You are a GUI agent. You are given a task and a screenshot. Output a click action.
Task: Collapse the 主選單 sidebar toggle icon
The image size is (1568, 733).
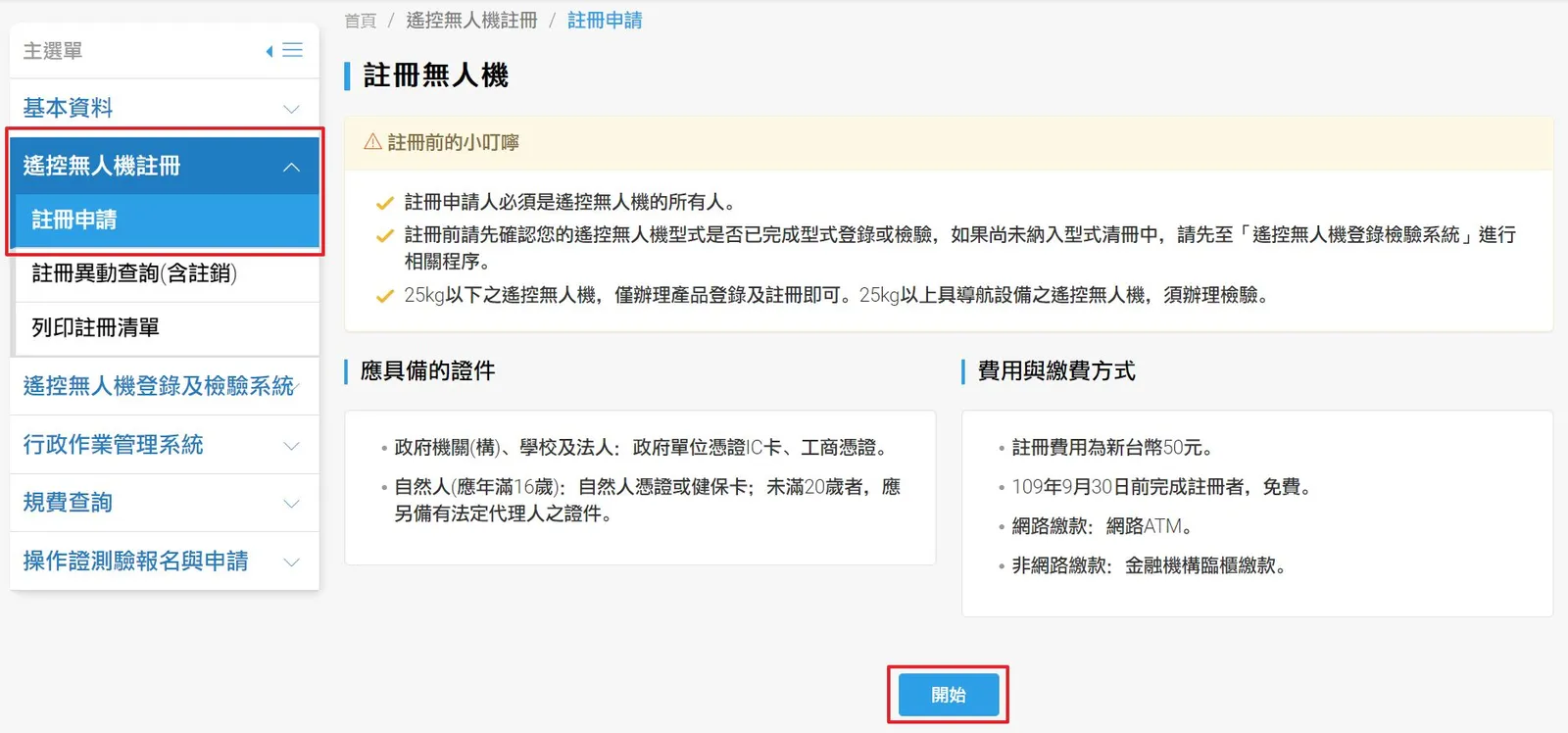tap(284, 50)
